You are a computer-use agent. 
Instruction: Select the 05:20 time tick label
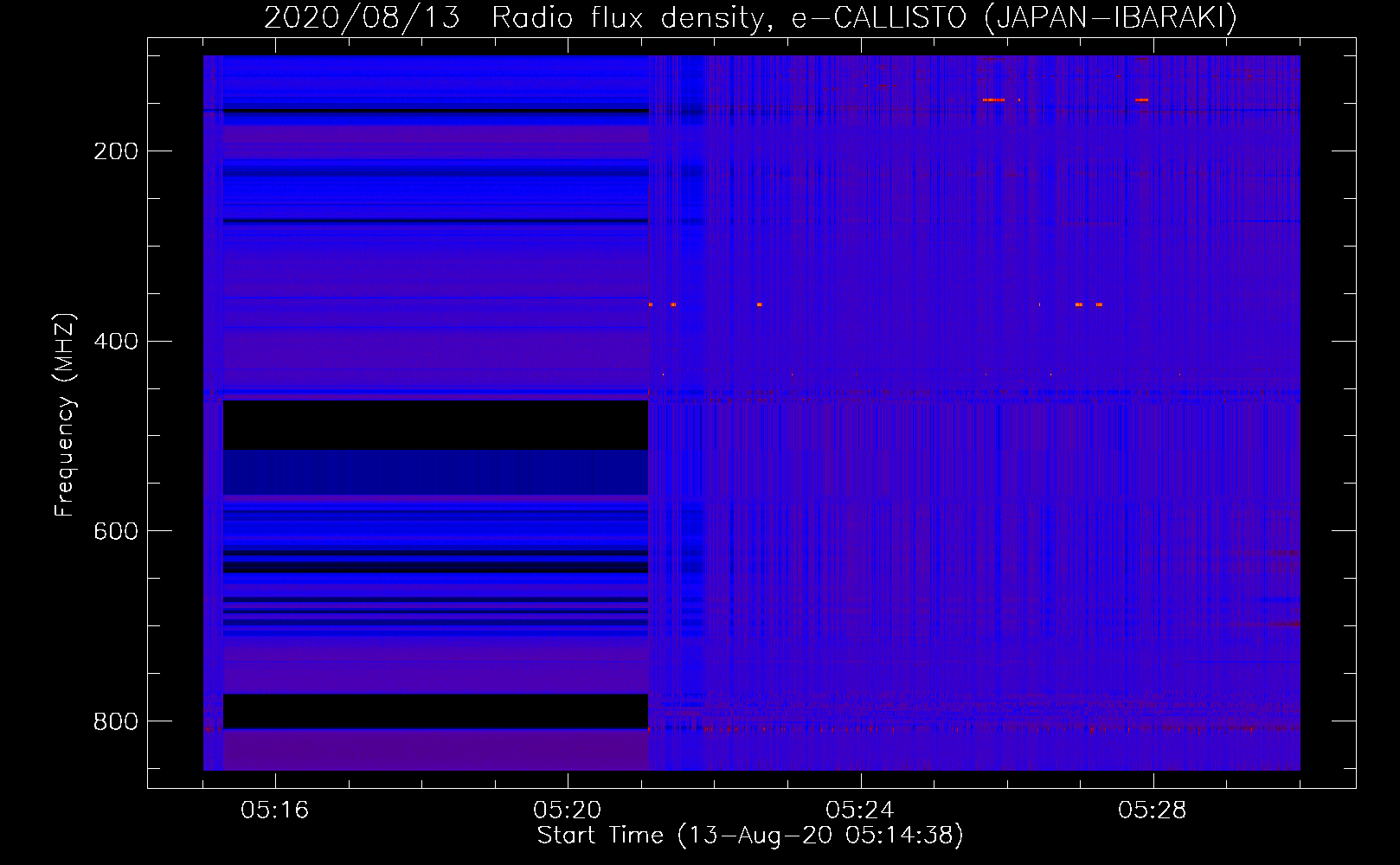coord(568,810)
